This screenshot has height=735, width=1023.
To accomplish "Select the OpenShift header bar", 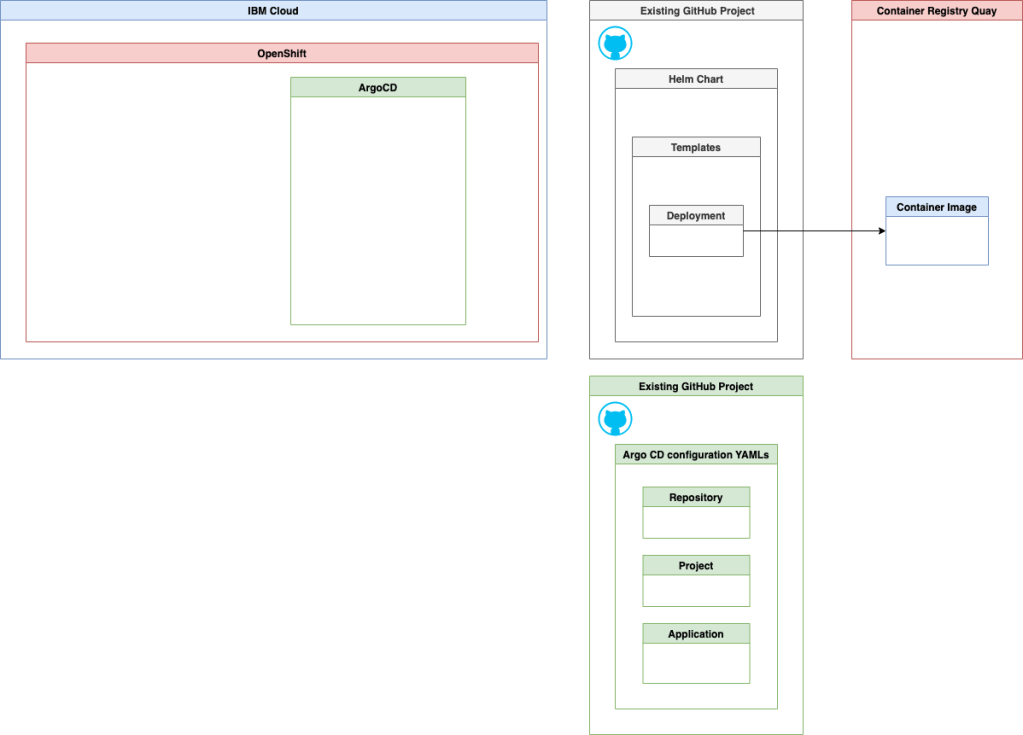I will tap(282, 53).
